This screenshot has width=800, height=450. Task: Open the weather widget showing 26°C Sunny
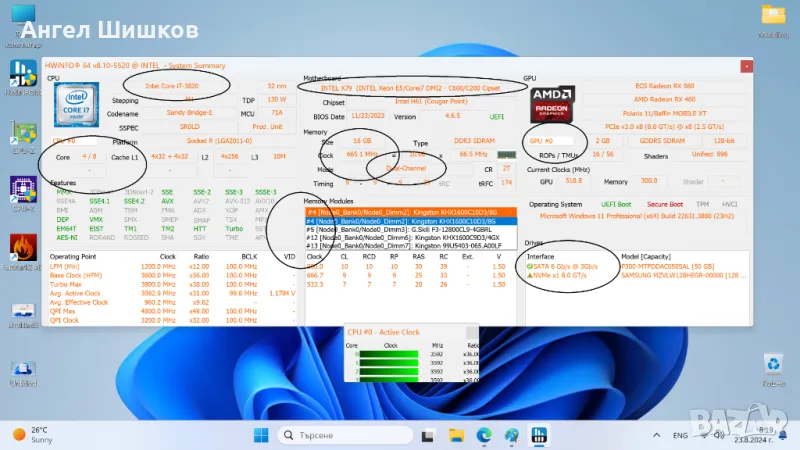click(x=35, y=435)
